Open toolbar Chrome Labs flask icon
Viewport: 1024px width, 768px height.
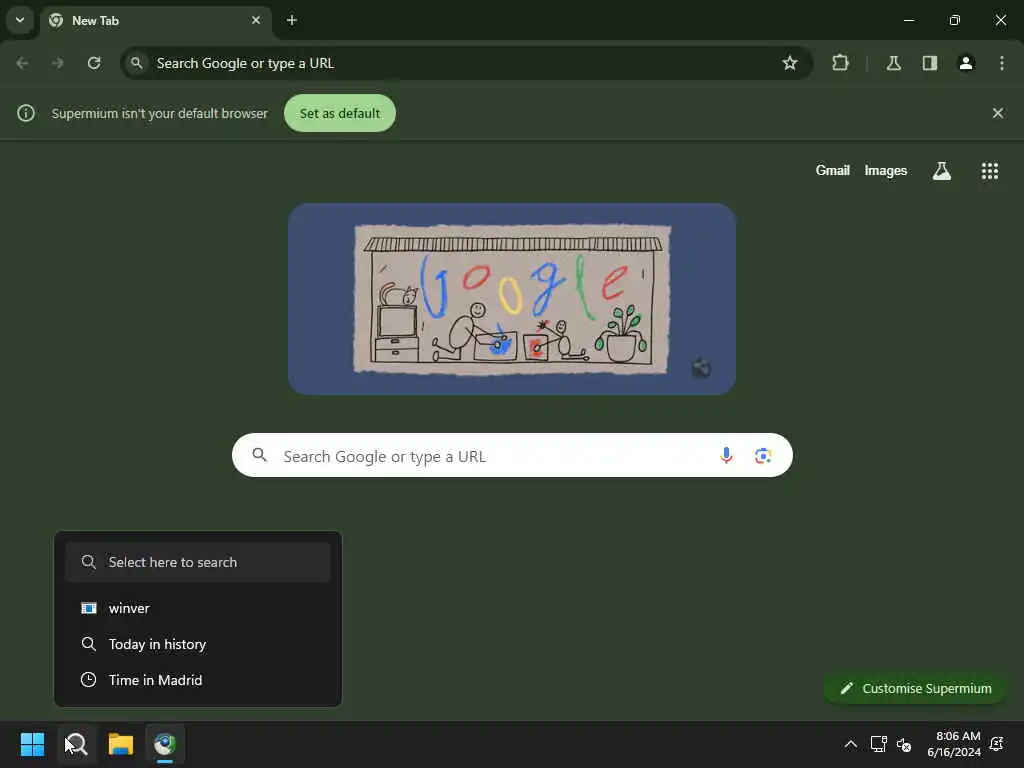(894, 63)
